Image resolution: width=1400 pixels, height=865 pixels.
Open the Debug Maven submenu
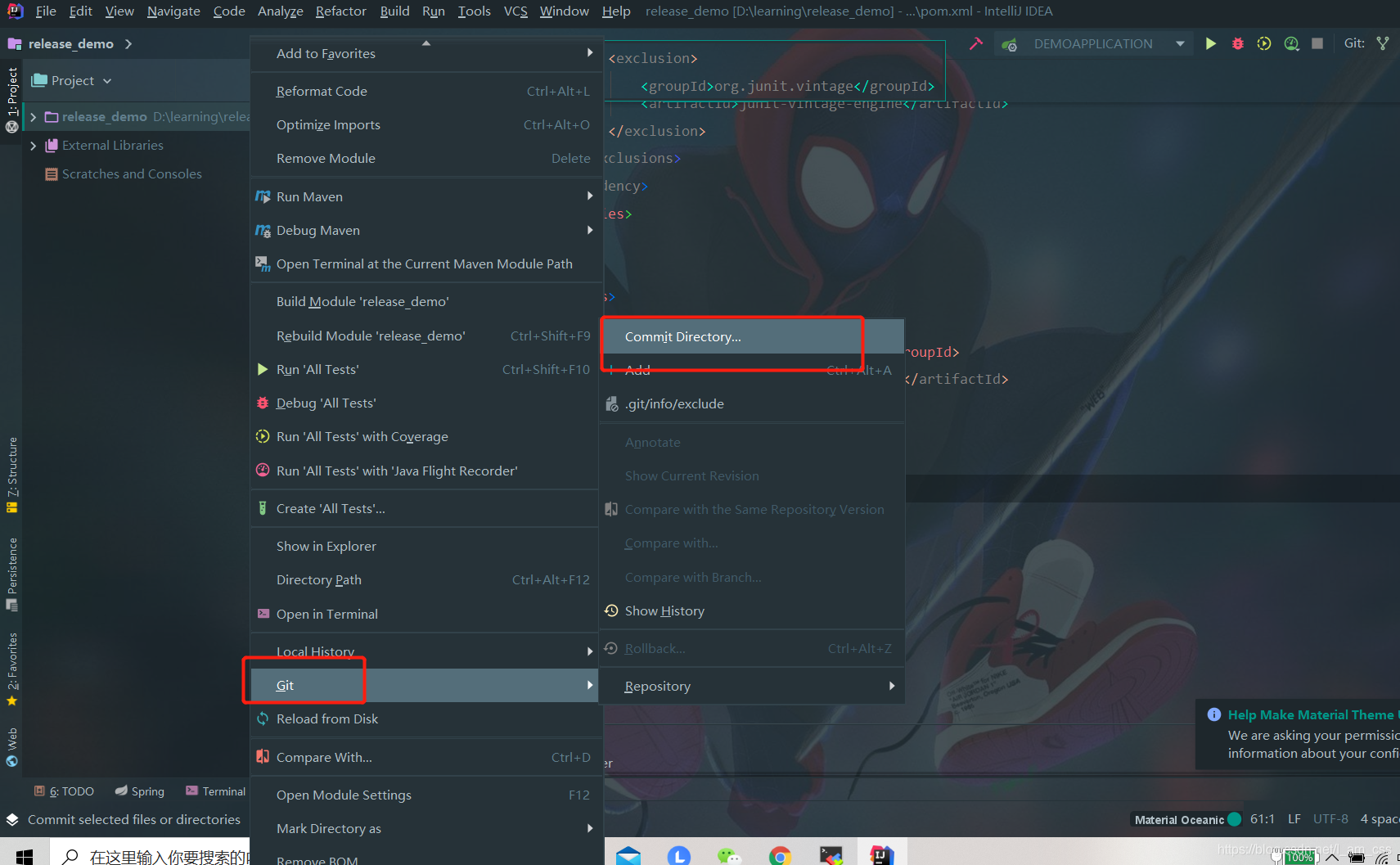(426, 231)
